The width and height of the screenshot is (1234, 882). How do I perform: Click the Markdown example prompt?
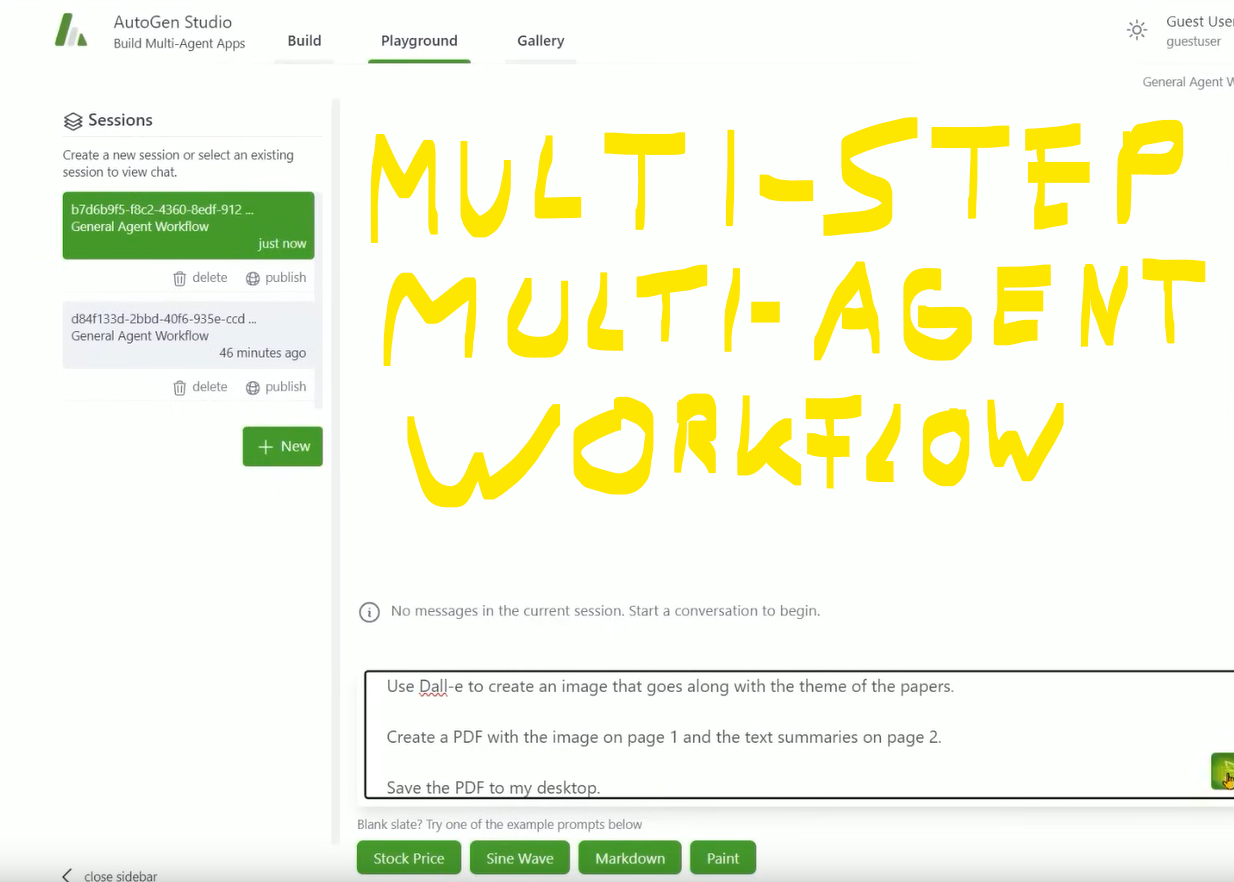(x=629, y=857)
